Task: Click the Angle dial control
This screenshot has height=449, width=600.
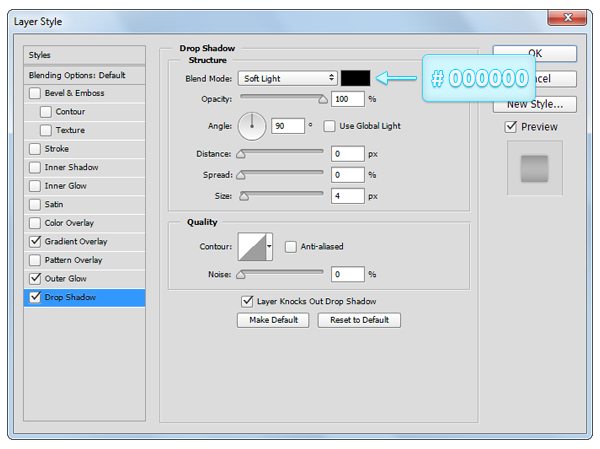Action: 252,126
